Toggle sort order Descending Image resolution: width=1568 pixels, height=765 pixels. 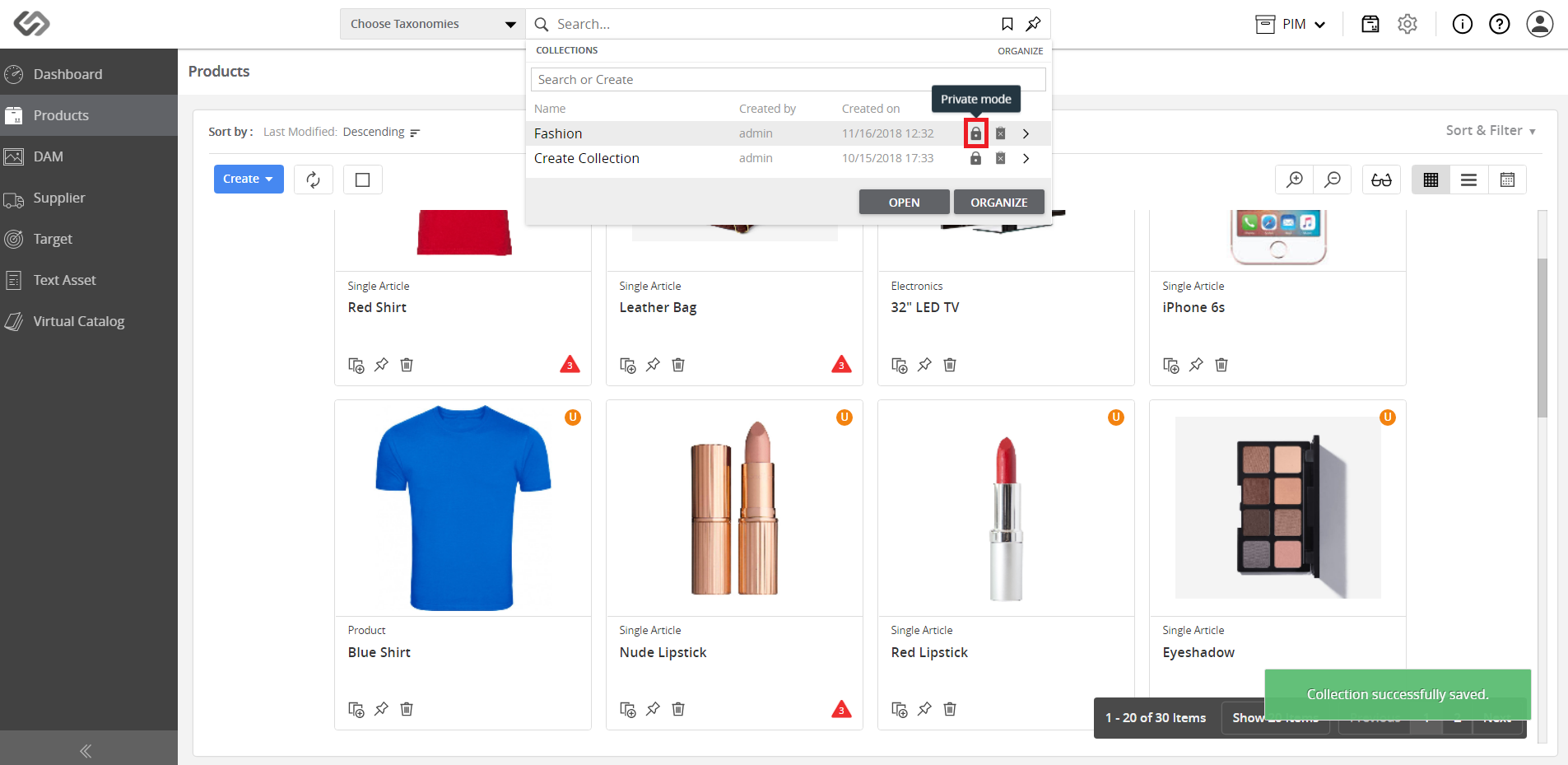click(x=381, y=132)
